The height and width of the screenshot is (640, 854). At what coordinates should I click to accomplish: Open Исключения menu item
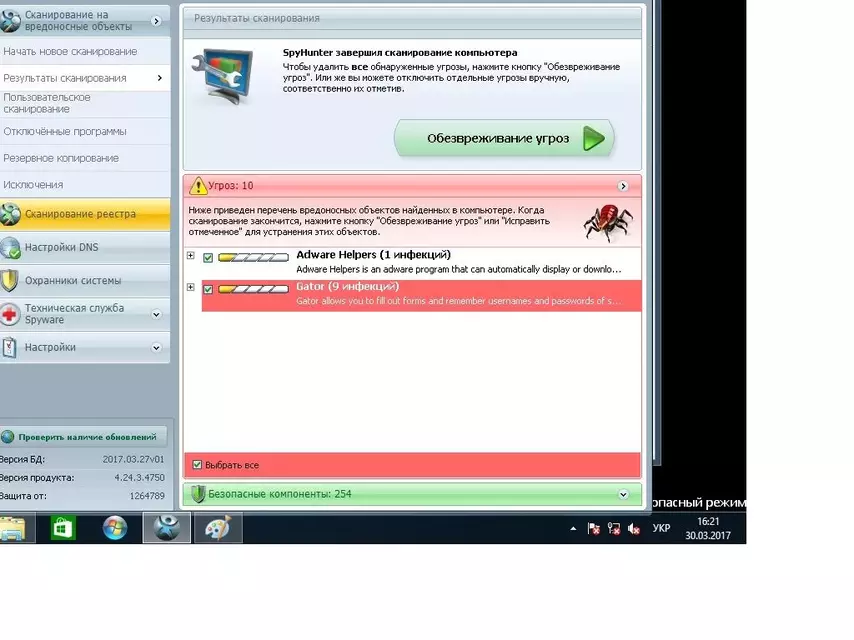[x=85, y=185]
